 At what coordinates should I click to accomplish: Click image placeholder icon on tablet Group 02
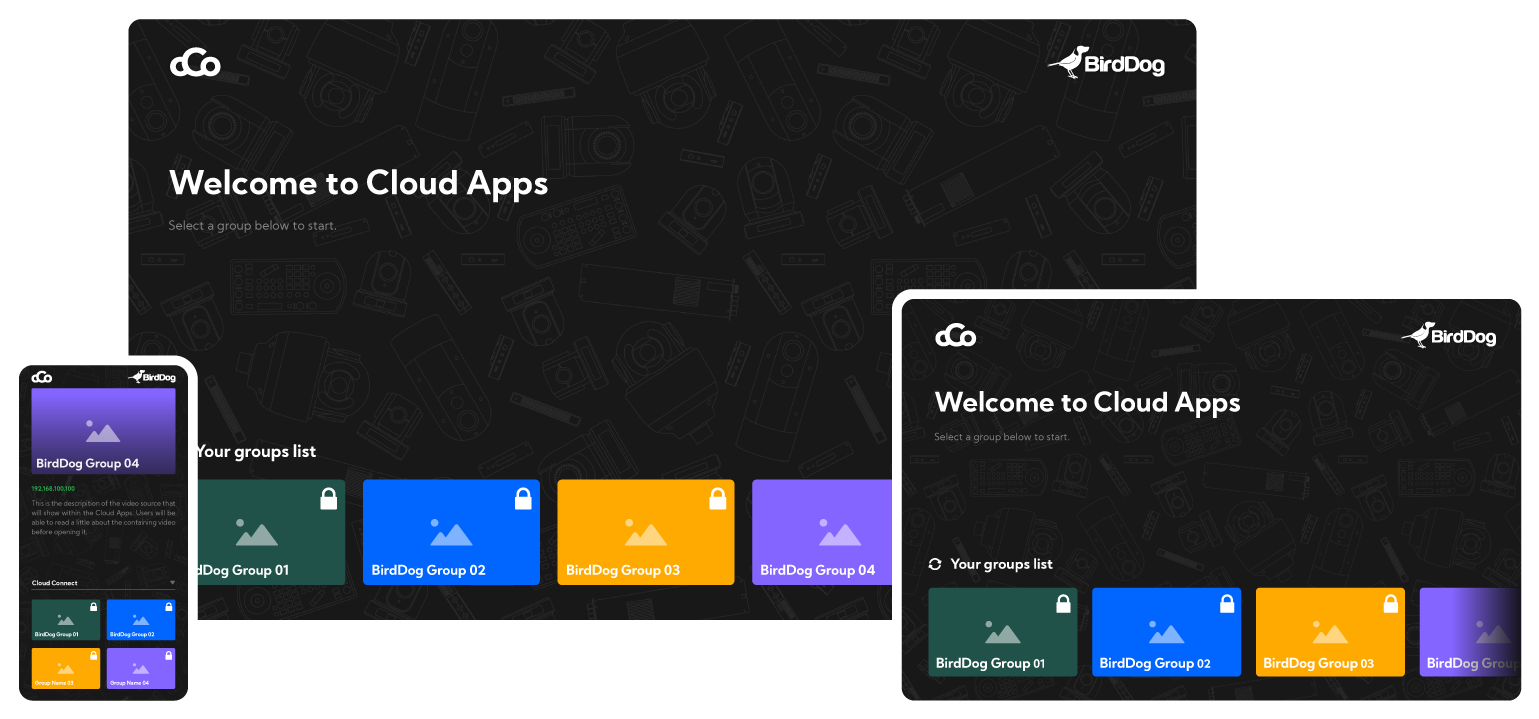[1166, 632]
